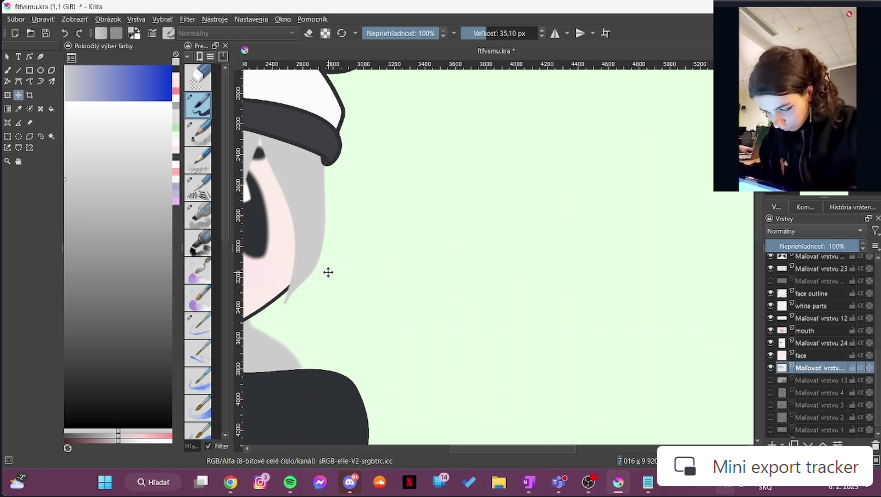881x497 pixels.
Task: Adjust the layer opacity 'Nepriehľadnosť: 100%' slider
Action: (x=812, y=246)
